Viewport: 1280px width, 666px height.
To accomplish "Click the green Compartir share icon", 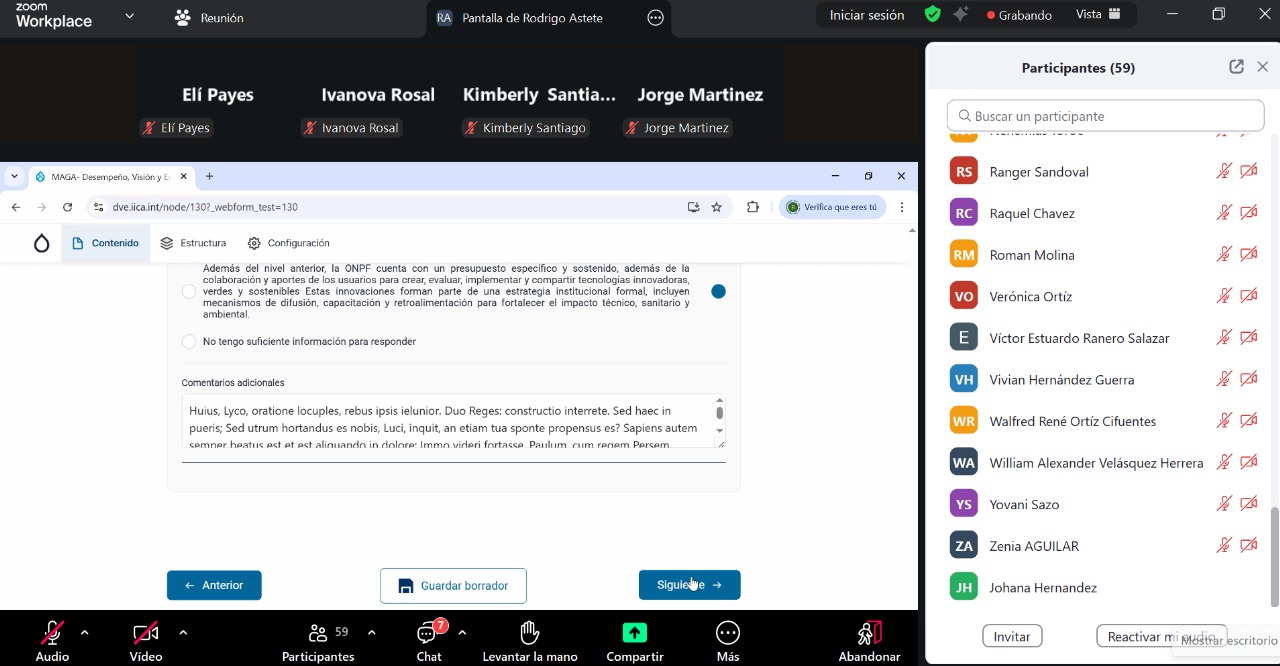I will coord(634,633).
